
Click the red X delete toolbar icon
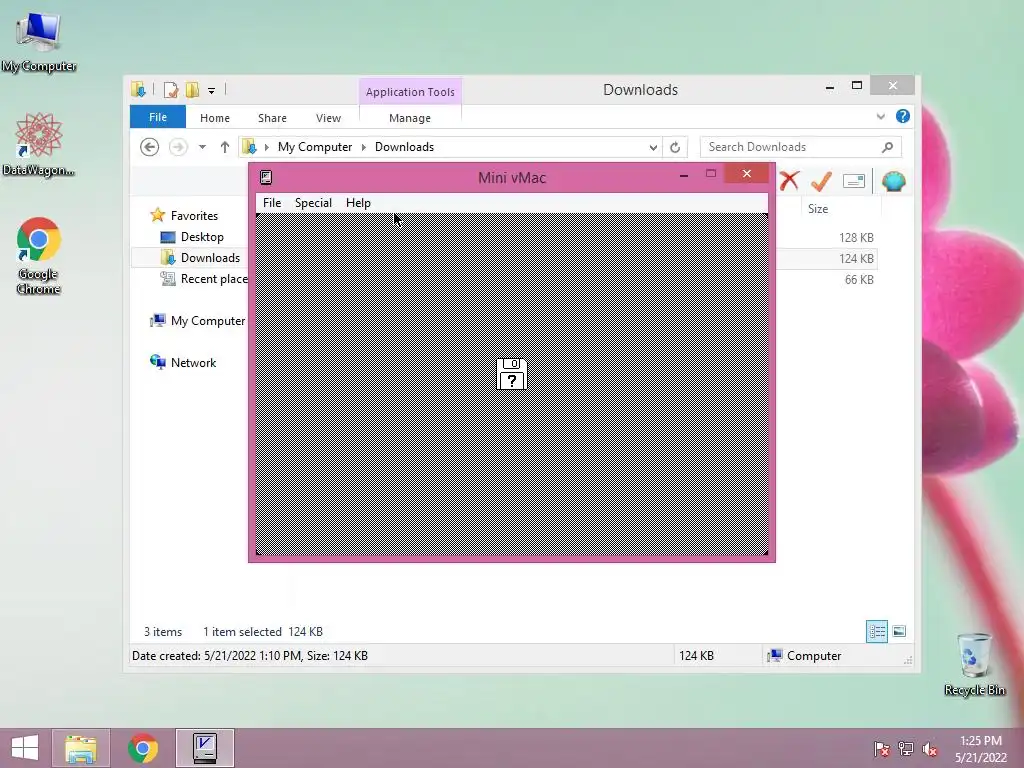click(789, 181)
